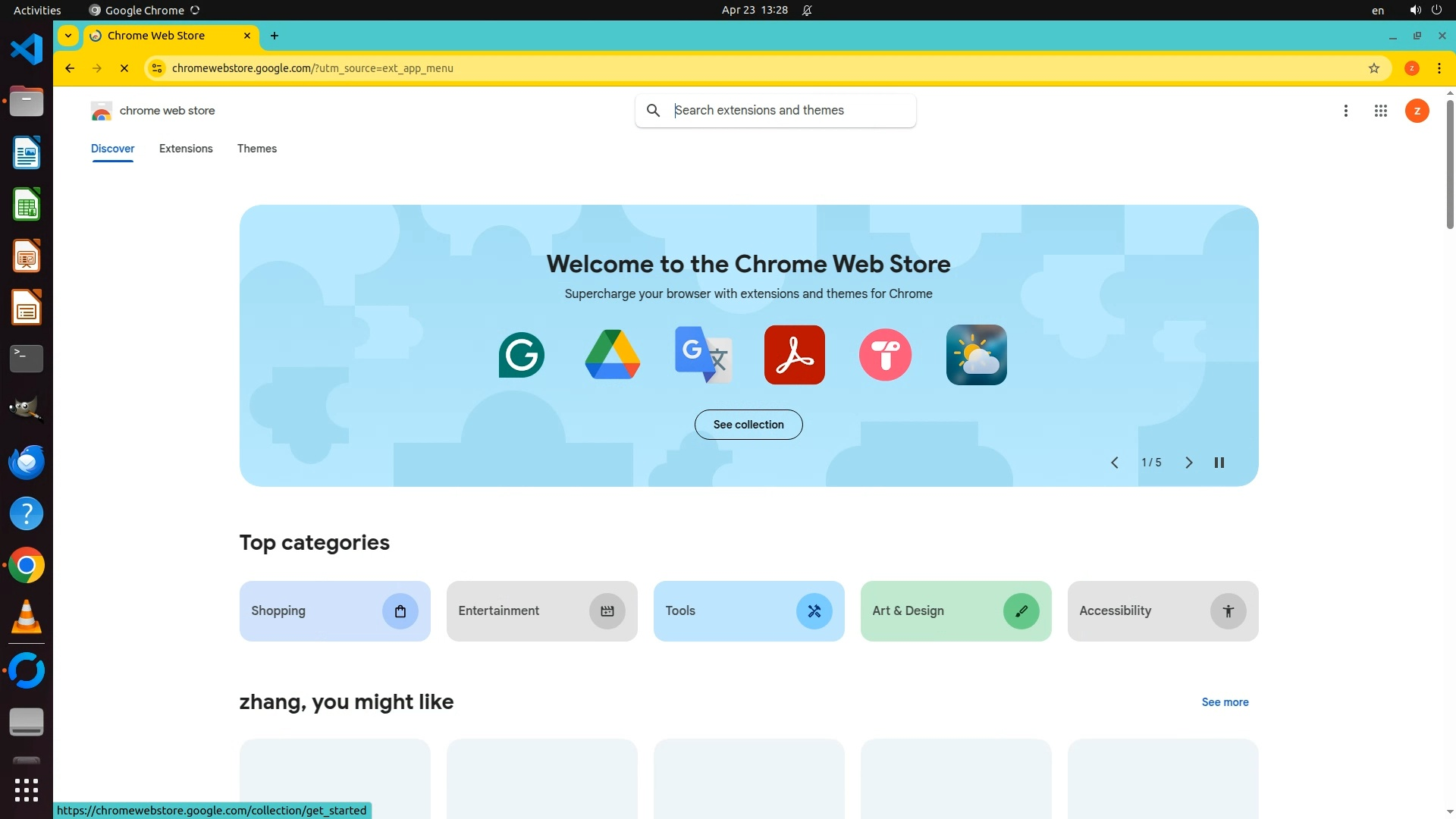This screenshot has width=1456, height=819.
Task: Switch to the Extensions tab
Action: [x=186, y=149]
